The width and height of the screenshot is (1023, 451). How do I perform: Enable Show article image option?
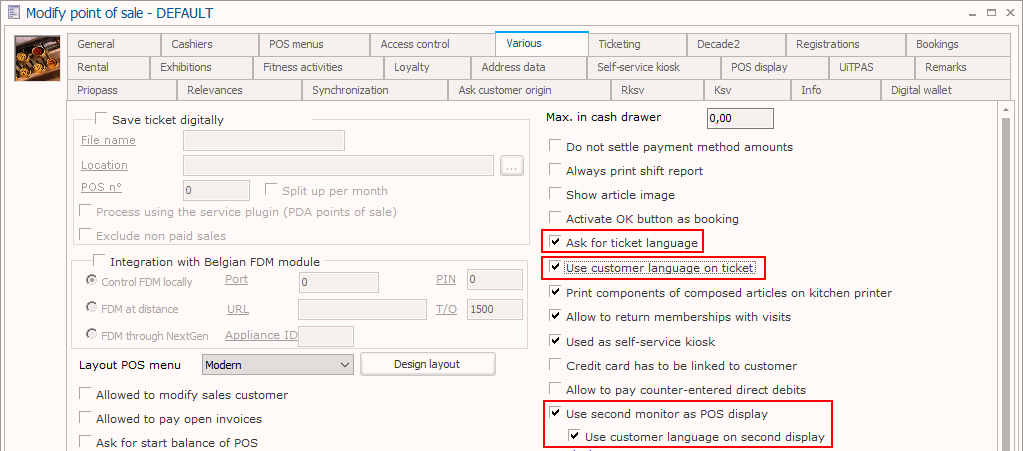[555, 195]
